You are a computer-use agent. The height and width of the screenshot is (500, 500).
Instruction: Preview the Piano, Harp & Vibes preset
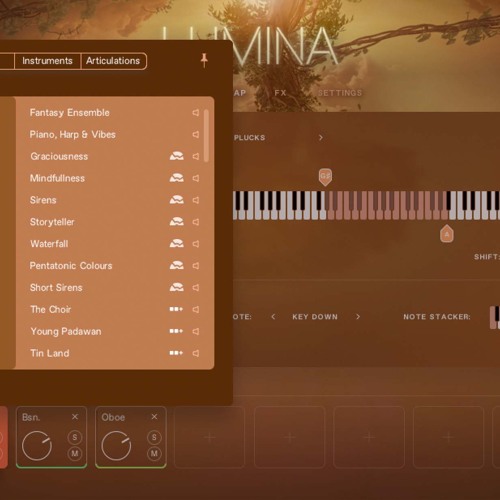(196, 134)
